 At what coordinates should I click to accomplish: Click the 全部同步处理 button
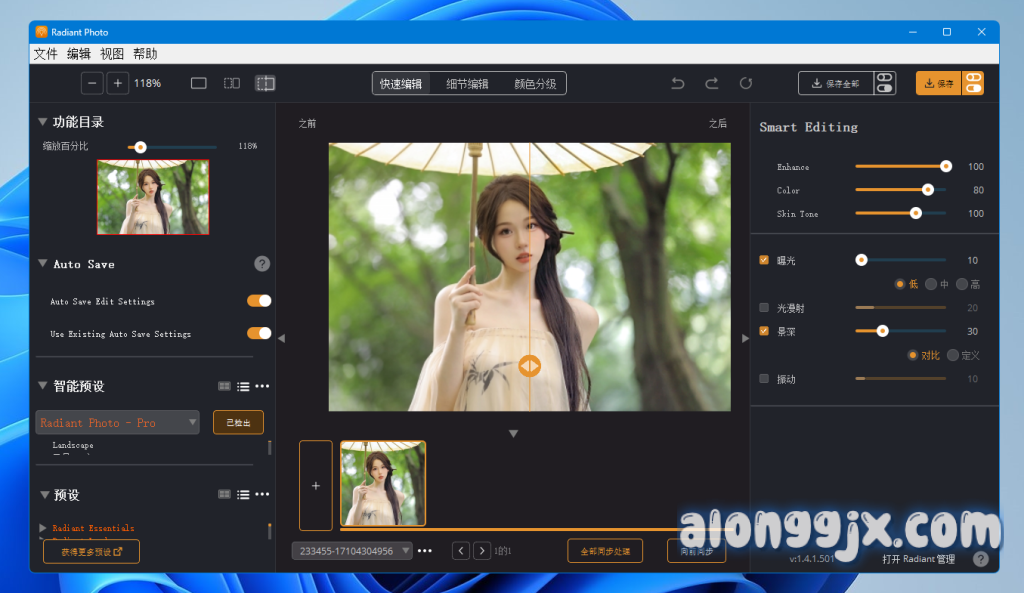[605, 551]
